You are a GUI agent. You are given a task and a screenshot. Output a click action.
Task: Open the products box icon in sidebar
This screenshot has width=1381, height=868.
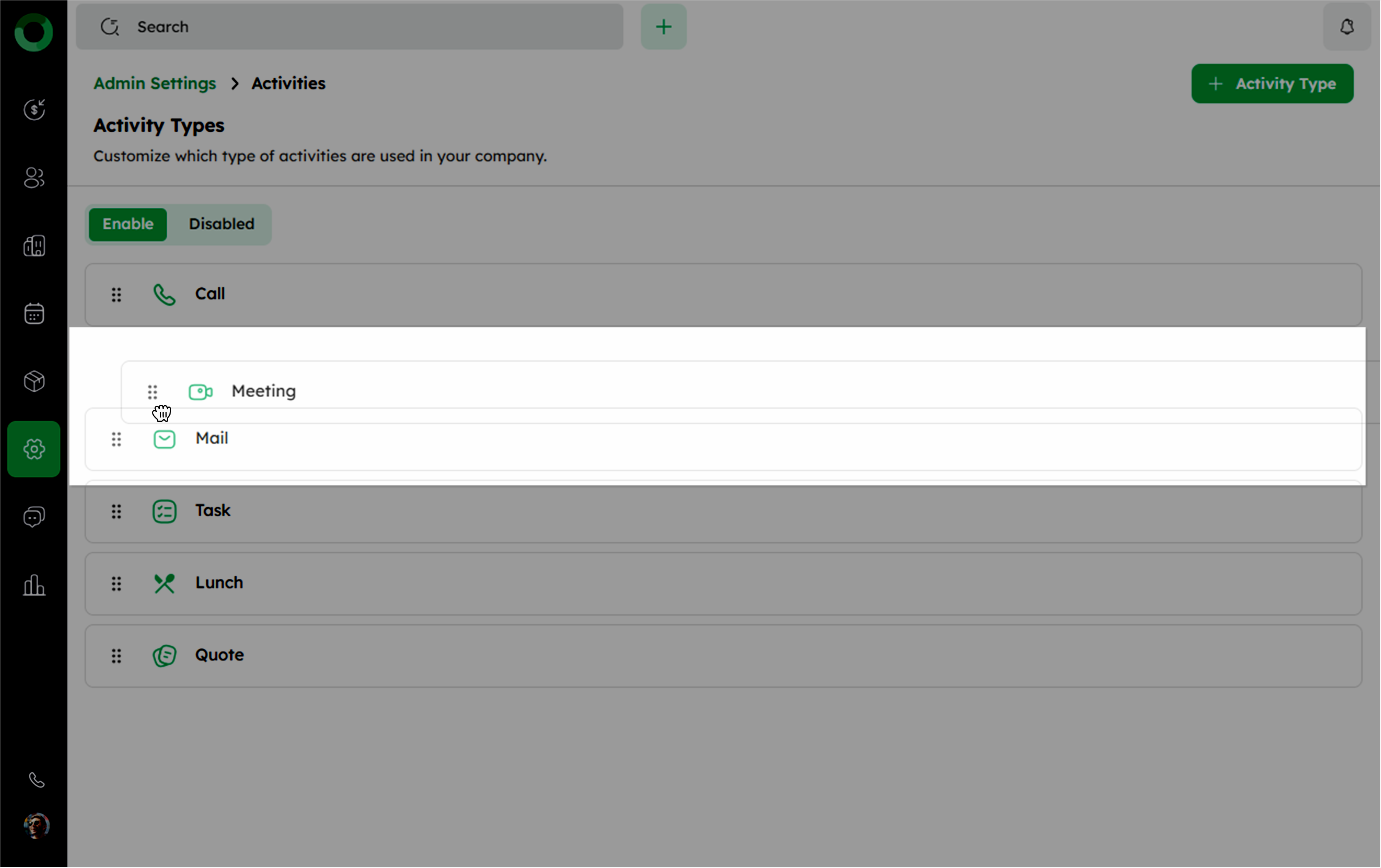point(34,381)
